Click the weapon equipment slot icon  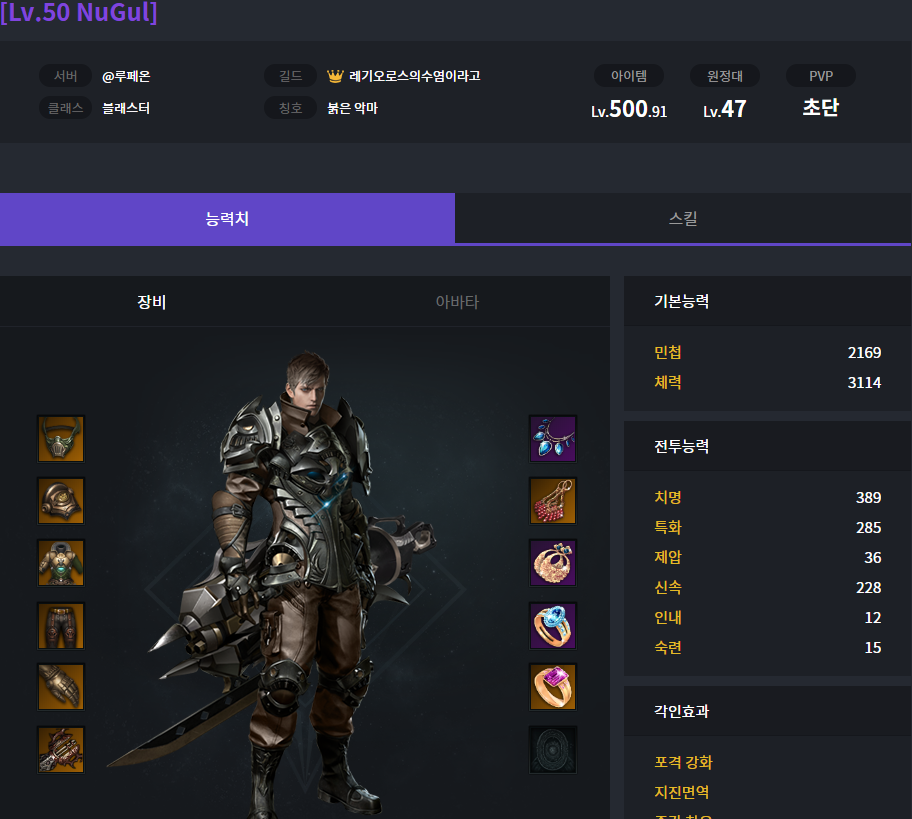[61, 750]
